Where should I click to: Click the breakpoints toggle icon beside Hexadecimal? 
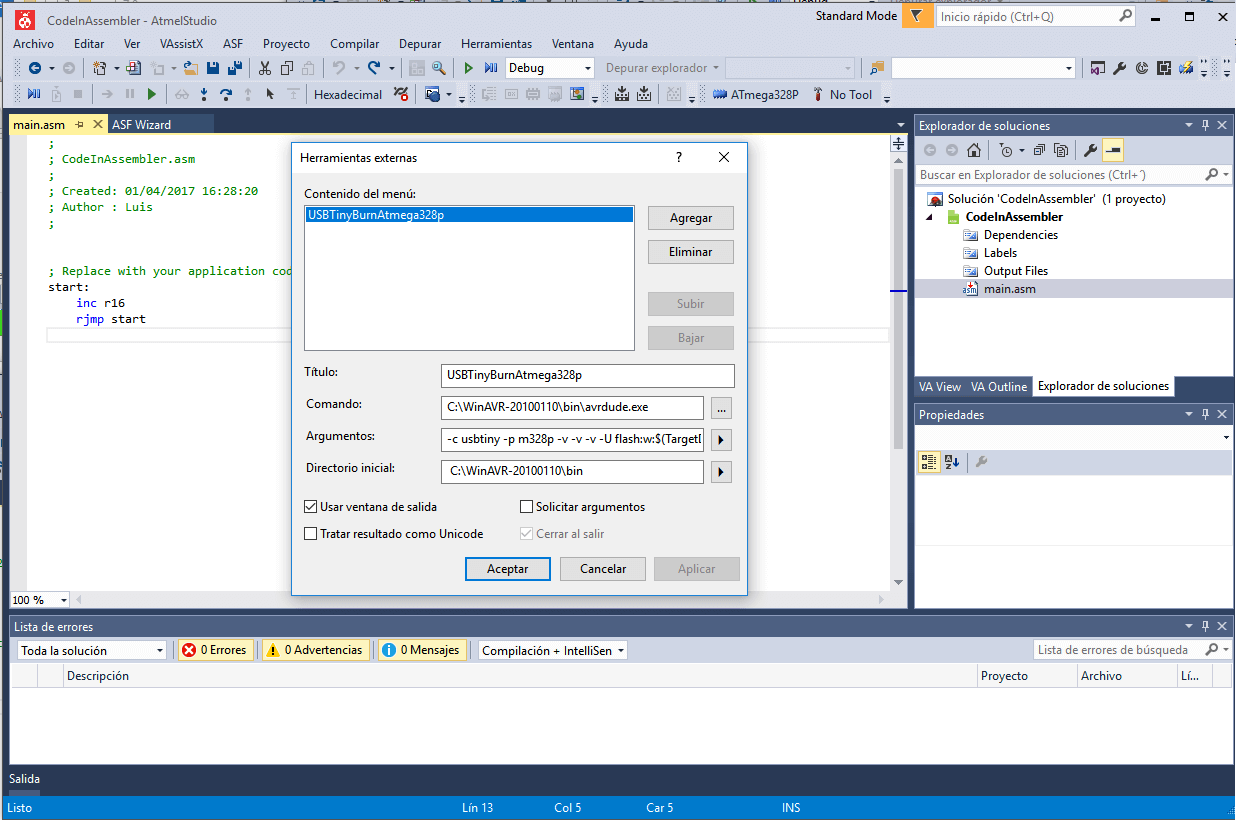[x=400, y=94]
